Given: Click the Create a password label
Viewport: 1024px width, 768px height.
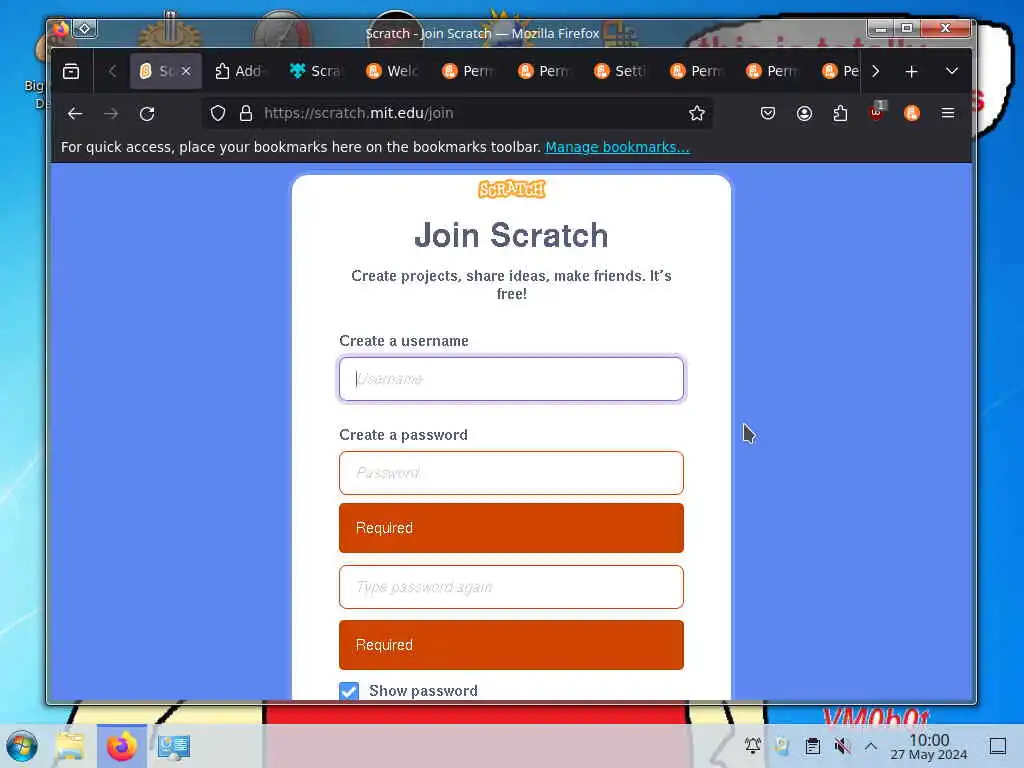Looking at the screenshot, I should click(x=404, y=435).
